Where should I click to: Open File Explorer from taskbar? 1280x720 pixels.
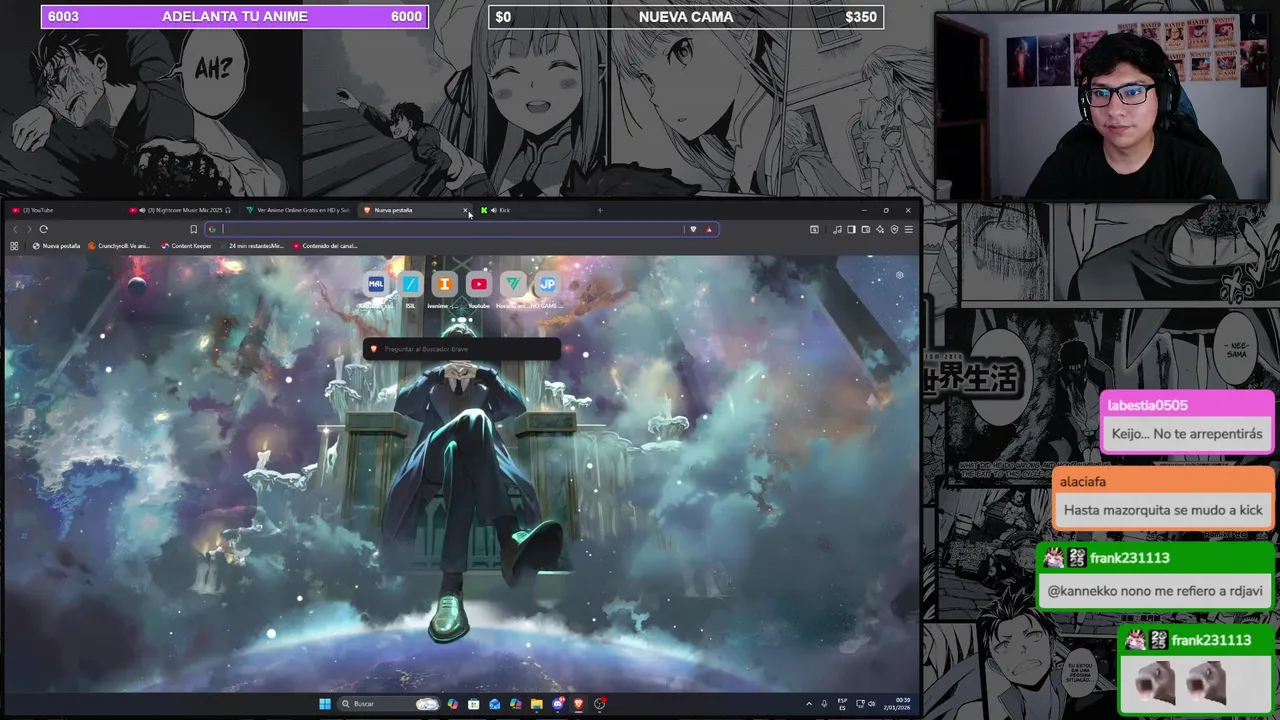536,703
